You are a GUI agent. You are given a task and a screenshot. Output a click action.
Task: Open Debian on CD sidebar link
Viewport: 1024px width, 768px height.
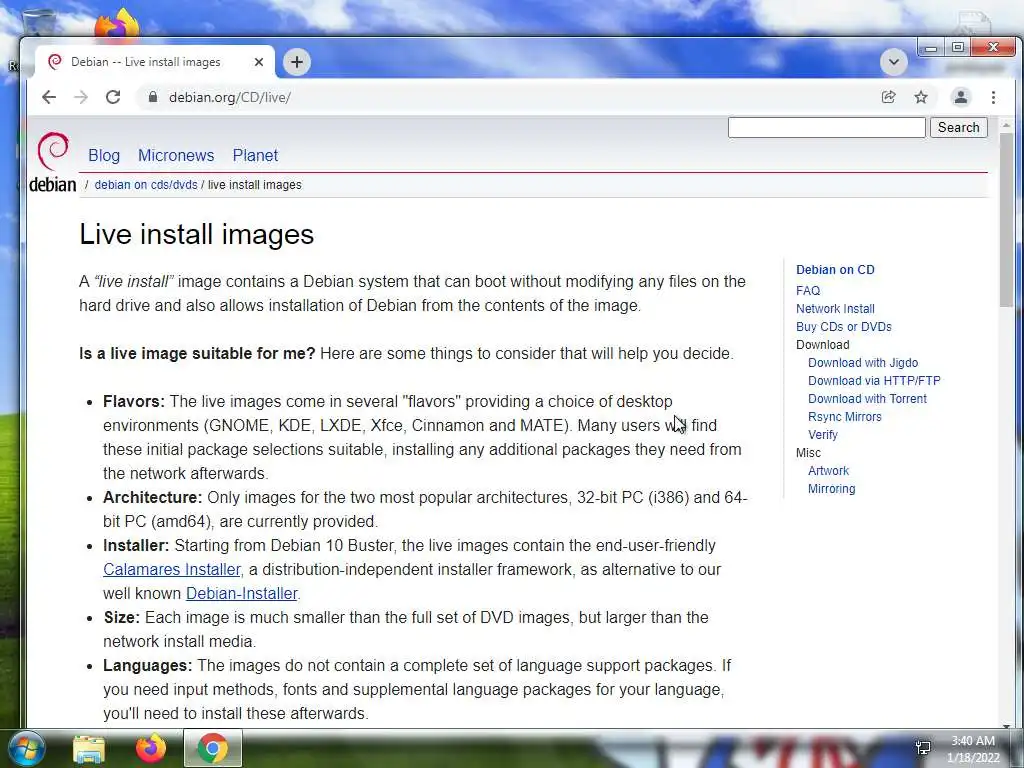(x=835, y=270)
